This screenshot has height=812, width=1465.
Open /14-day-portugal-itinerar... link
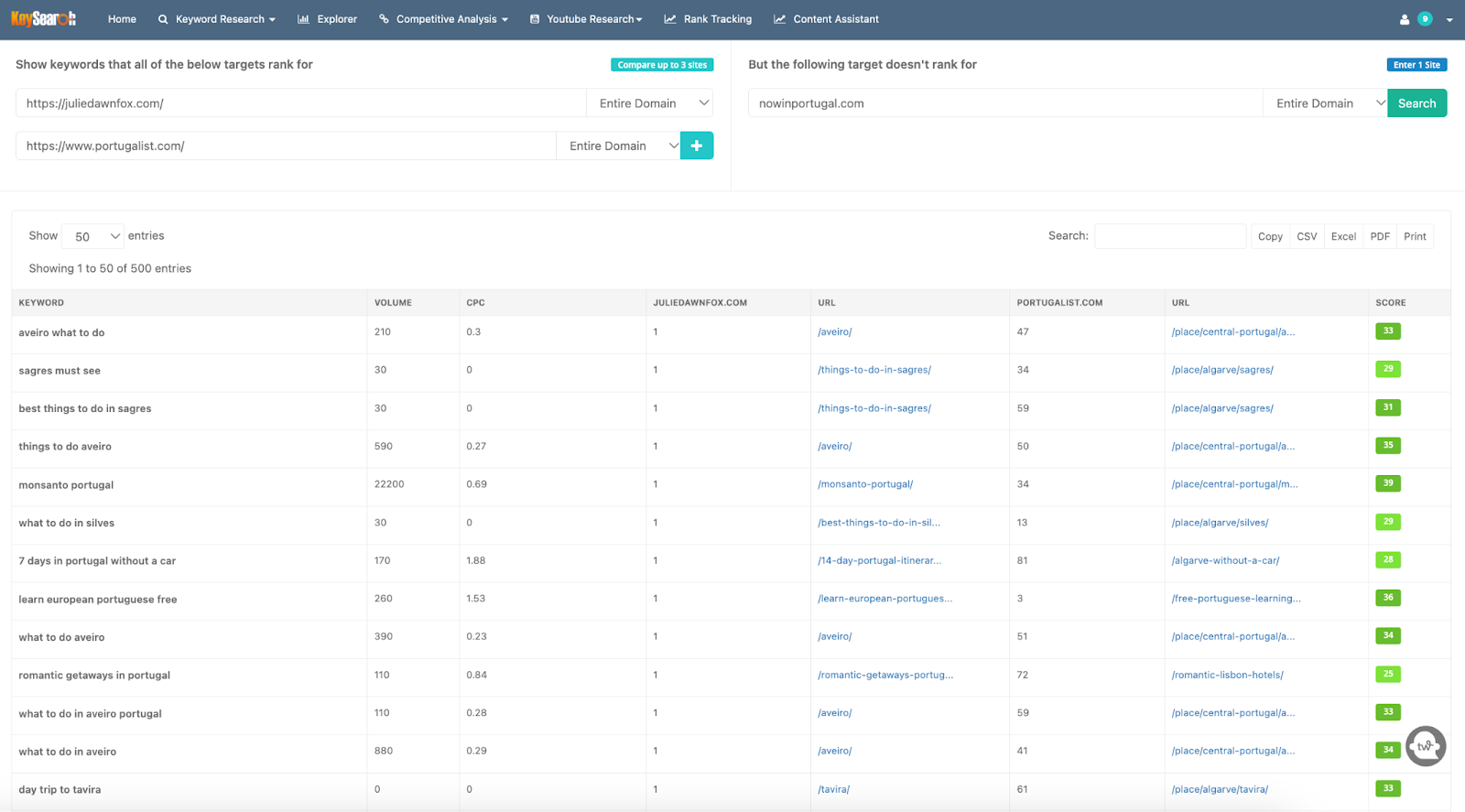point(879,560)
